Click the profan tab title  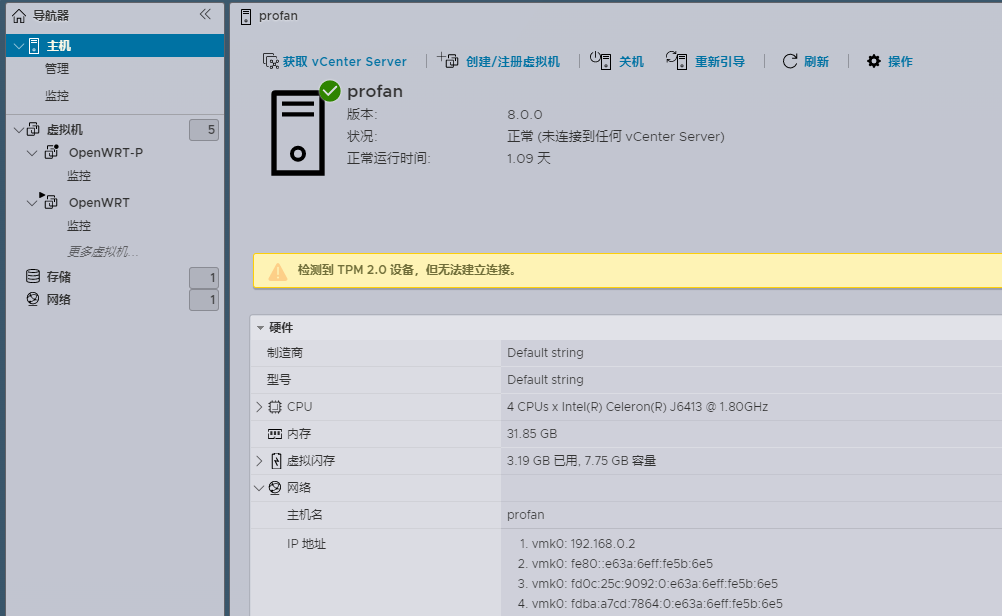278,15
